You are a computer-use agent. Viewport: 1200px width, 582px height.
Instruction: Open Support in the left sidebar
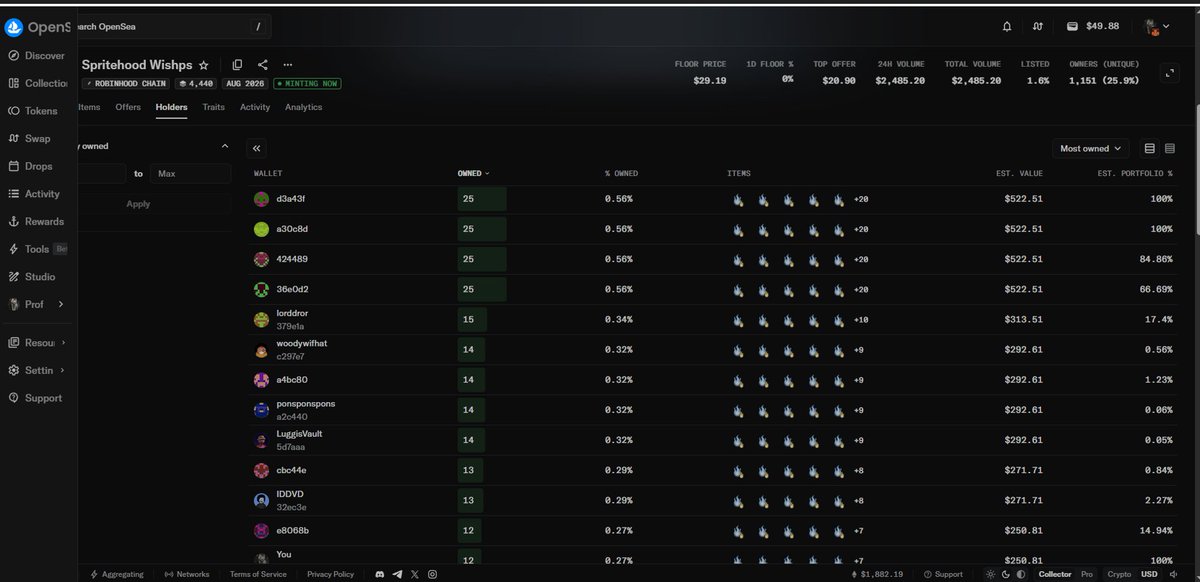tap(37, 398)
